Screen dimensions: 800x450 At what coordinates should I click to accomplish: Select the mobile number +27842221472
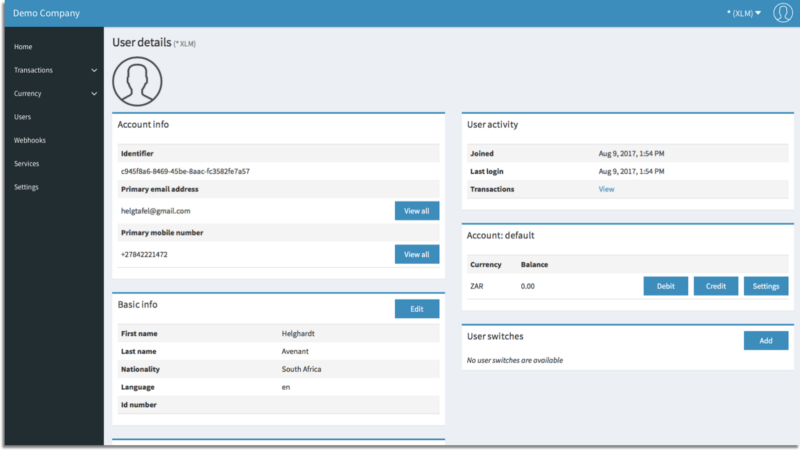pyautogui.click(x=144, y=255)
